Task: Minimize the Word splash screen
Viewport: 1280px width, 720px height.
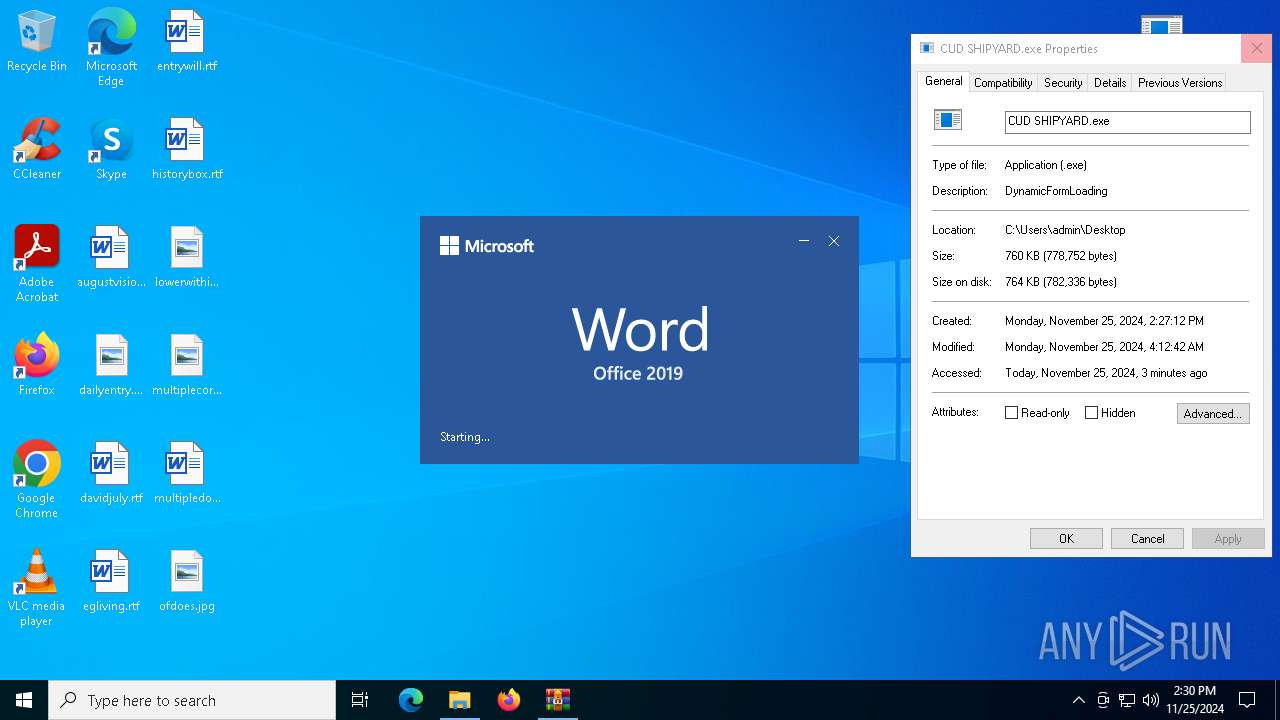Action: pyautogui.click(x=804, y=241)
